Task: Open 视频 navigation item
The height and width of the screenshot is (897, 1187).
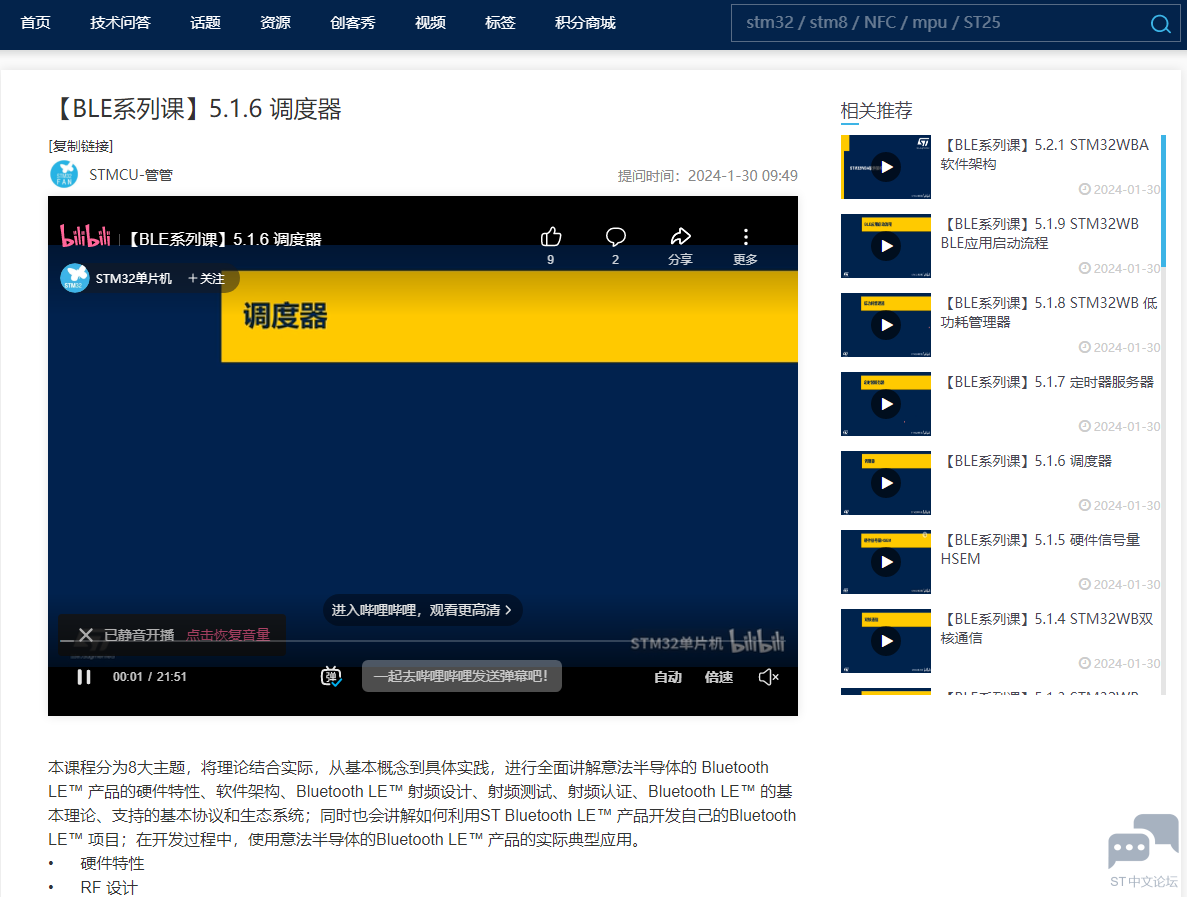Action: 430,23
